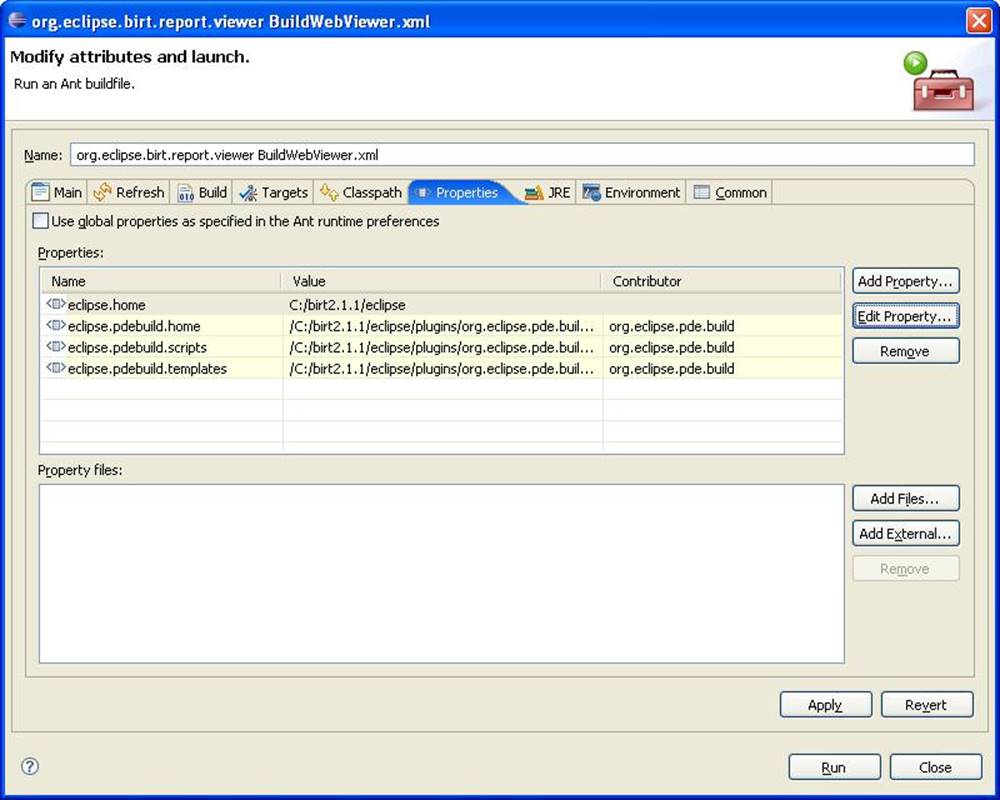Screen dimensions: 1000x800
Task: Click the Edit Property... button
Action: (906, 316)
